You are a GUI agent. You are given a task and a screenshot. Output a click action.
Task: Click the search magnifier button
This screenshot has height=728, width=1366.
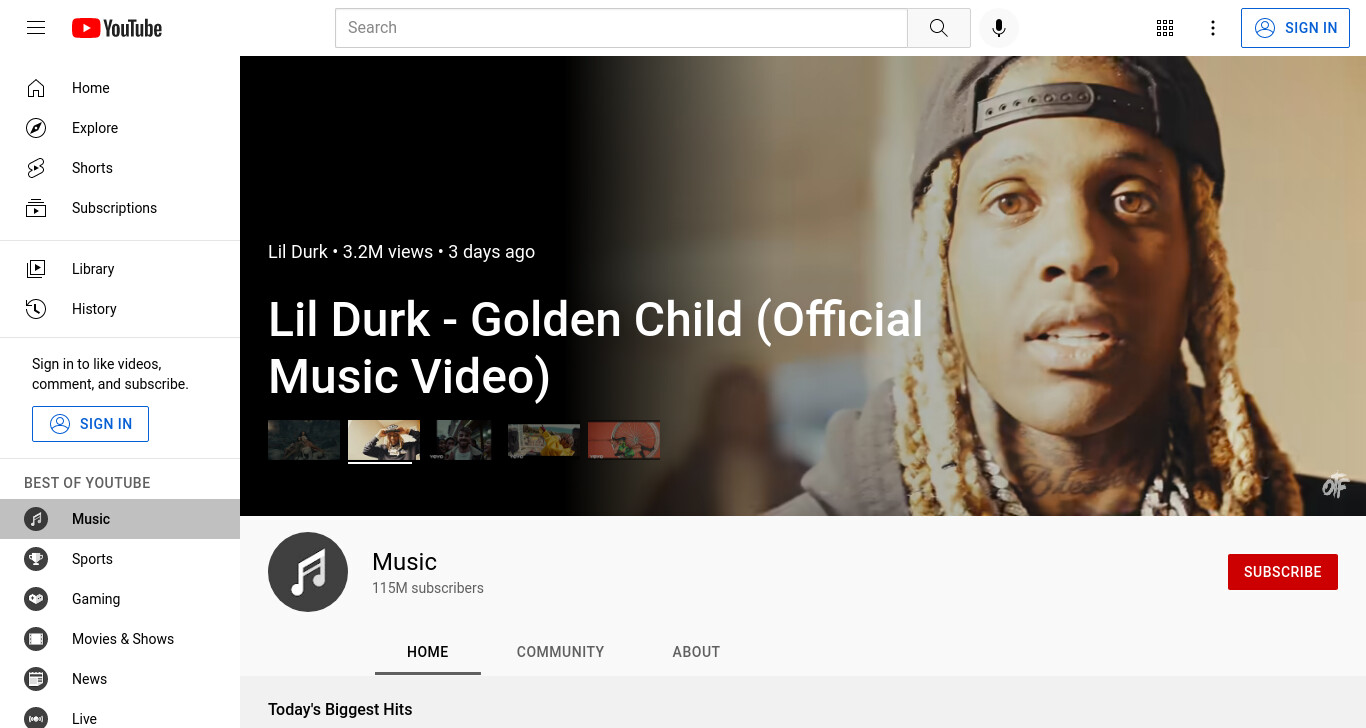point(938,28)
